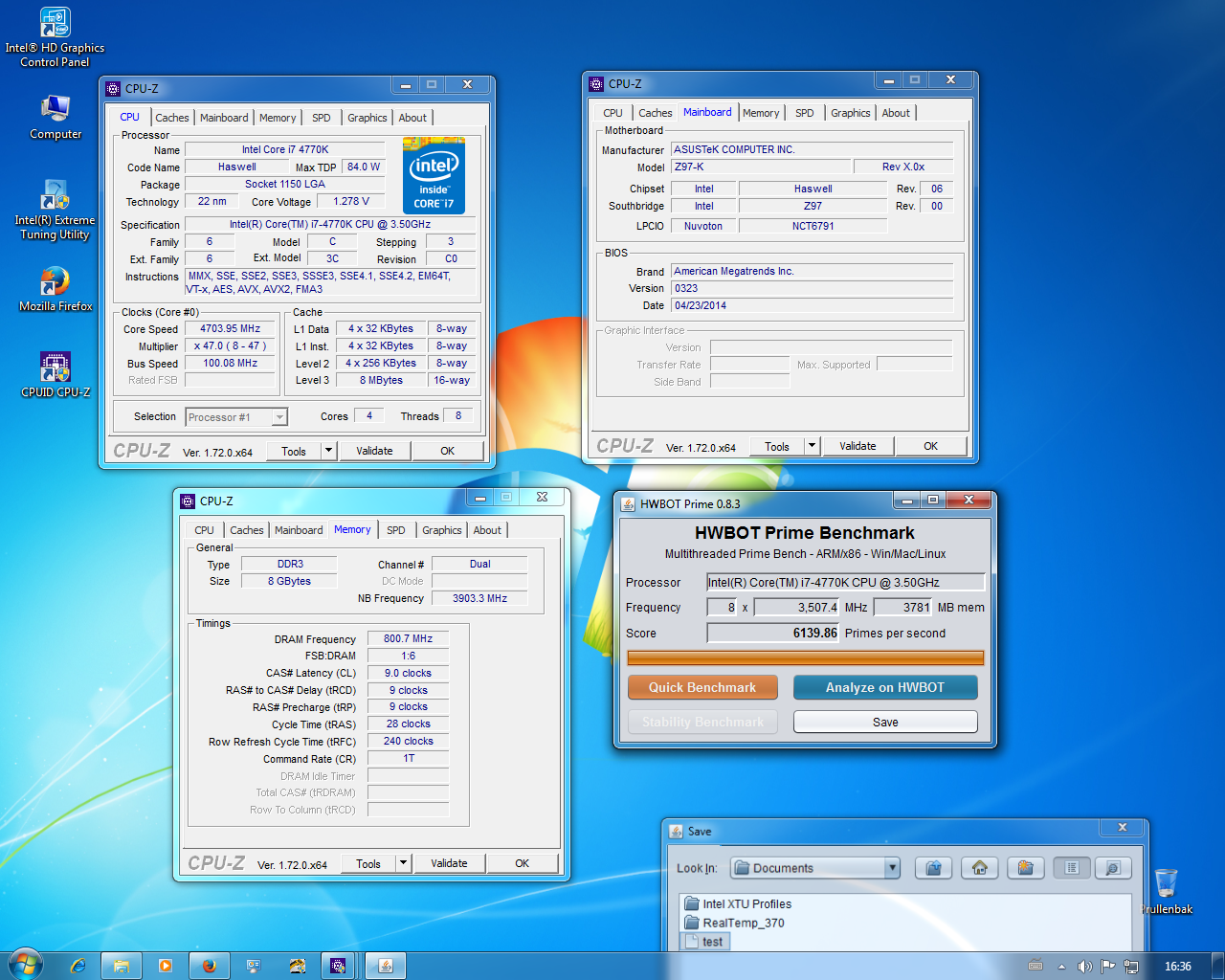Open Tools dropdown arrow in Mainboard window
Image resolution: width=1225 pixels, height=980 pixels.
coord(812,446)
